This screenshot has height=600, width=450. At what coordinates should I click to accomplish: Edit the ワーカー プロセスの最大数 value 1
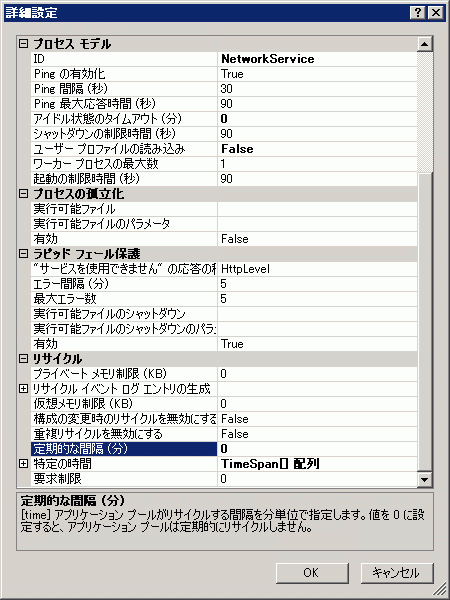point(318,164)
